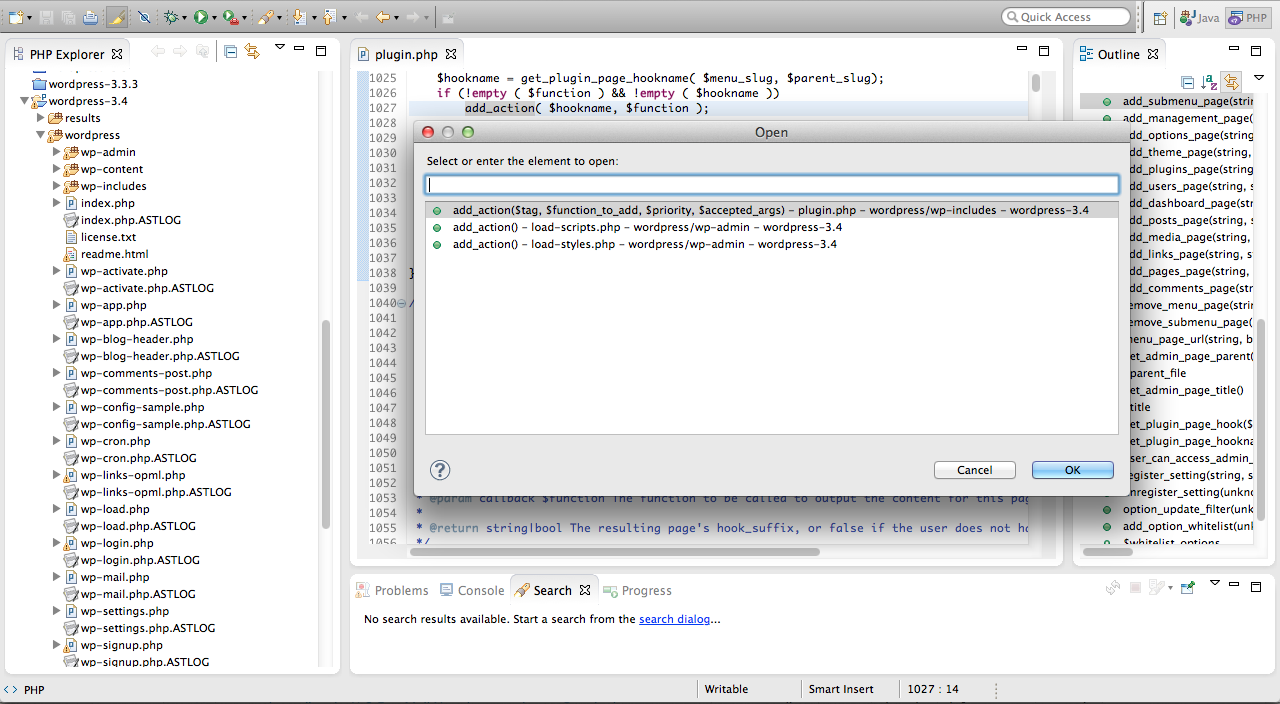Go to Next Annotation icon
Screen dimensions: 1280x704
click(x=299, y=17)
